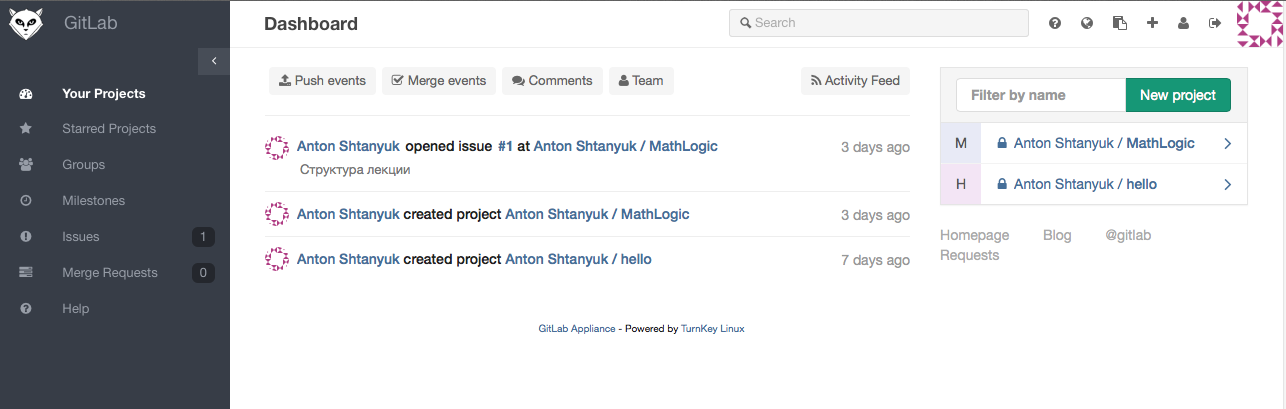Screen dimensions: 1286x409
Task: Open the Blog footer link
Action: point(1057,235)
